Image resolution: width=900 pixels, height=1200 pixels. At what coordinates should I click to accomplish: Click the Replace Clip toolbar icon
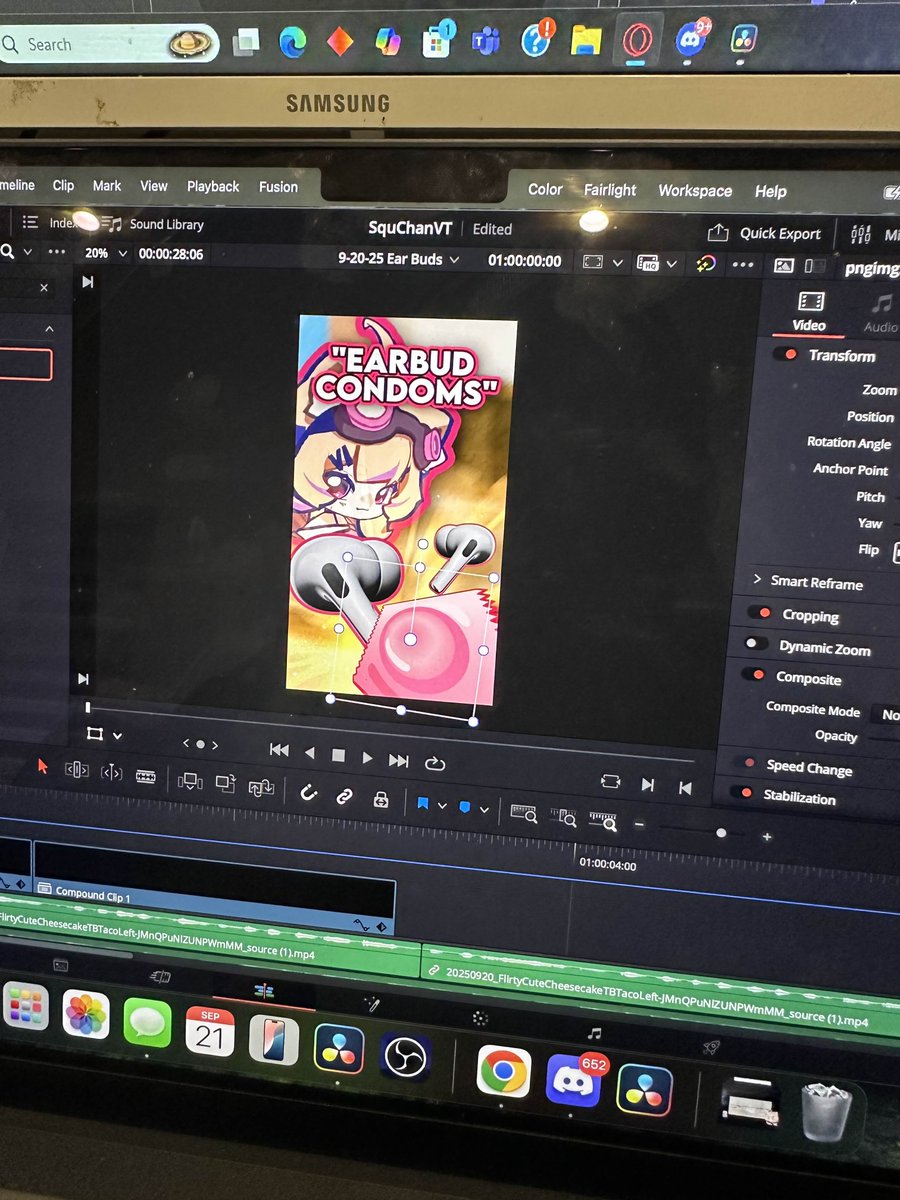point(261,787)
